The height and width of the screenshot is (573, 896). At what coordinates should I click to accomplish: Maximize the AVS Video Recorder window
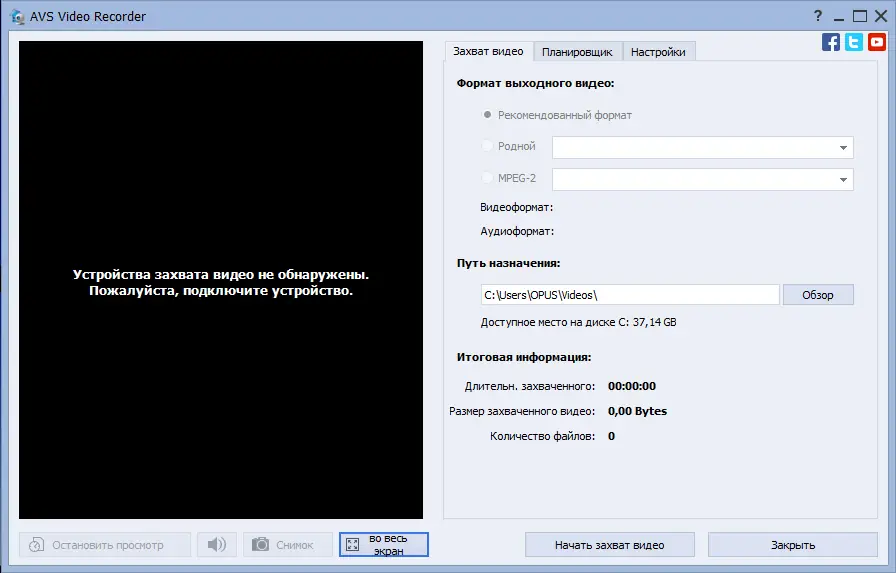click(x=859, y=16)
